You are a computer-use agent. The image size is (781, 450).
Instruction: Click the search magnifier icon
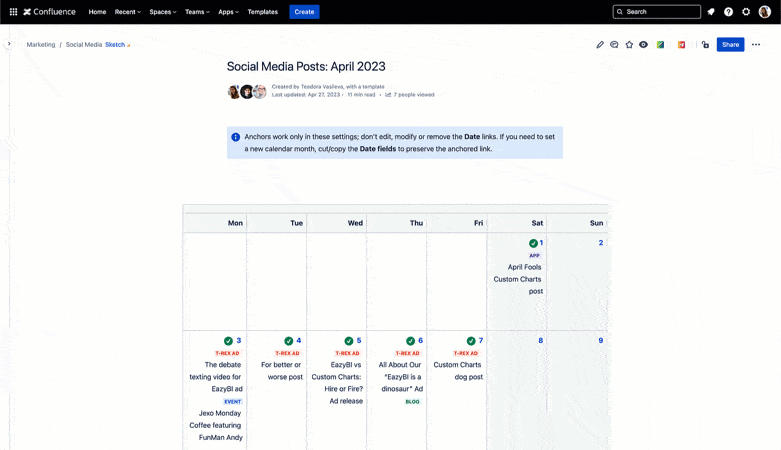620,11
